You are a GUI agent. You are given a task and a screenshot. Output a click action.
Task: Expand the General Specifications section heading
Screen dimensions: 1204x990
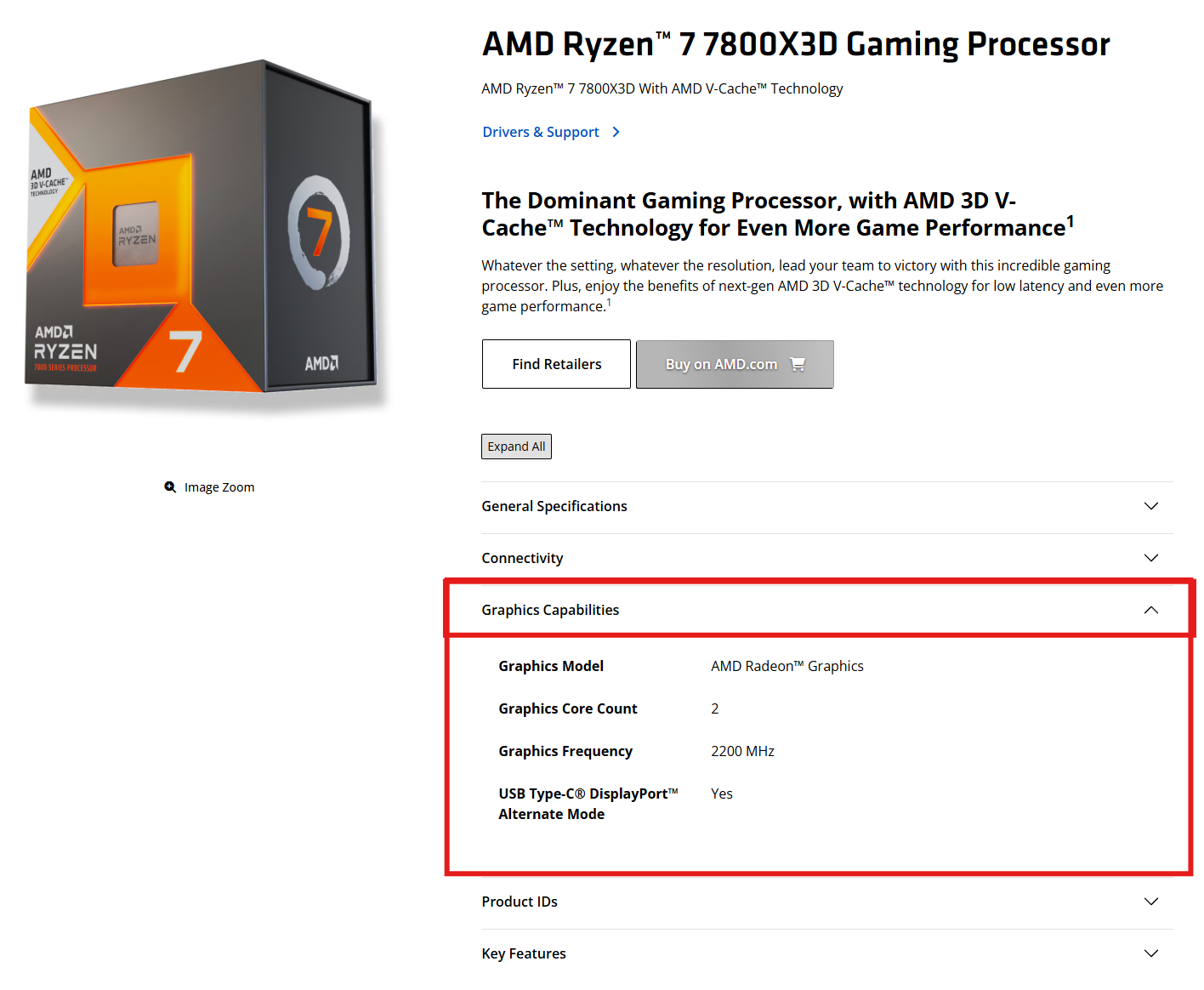[x=554, y=506]
